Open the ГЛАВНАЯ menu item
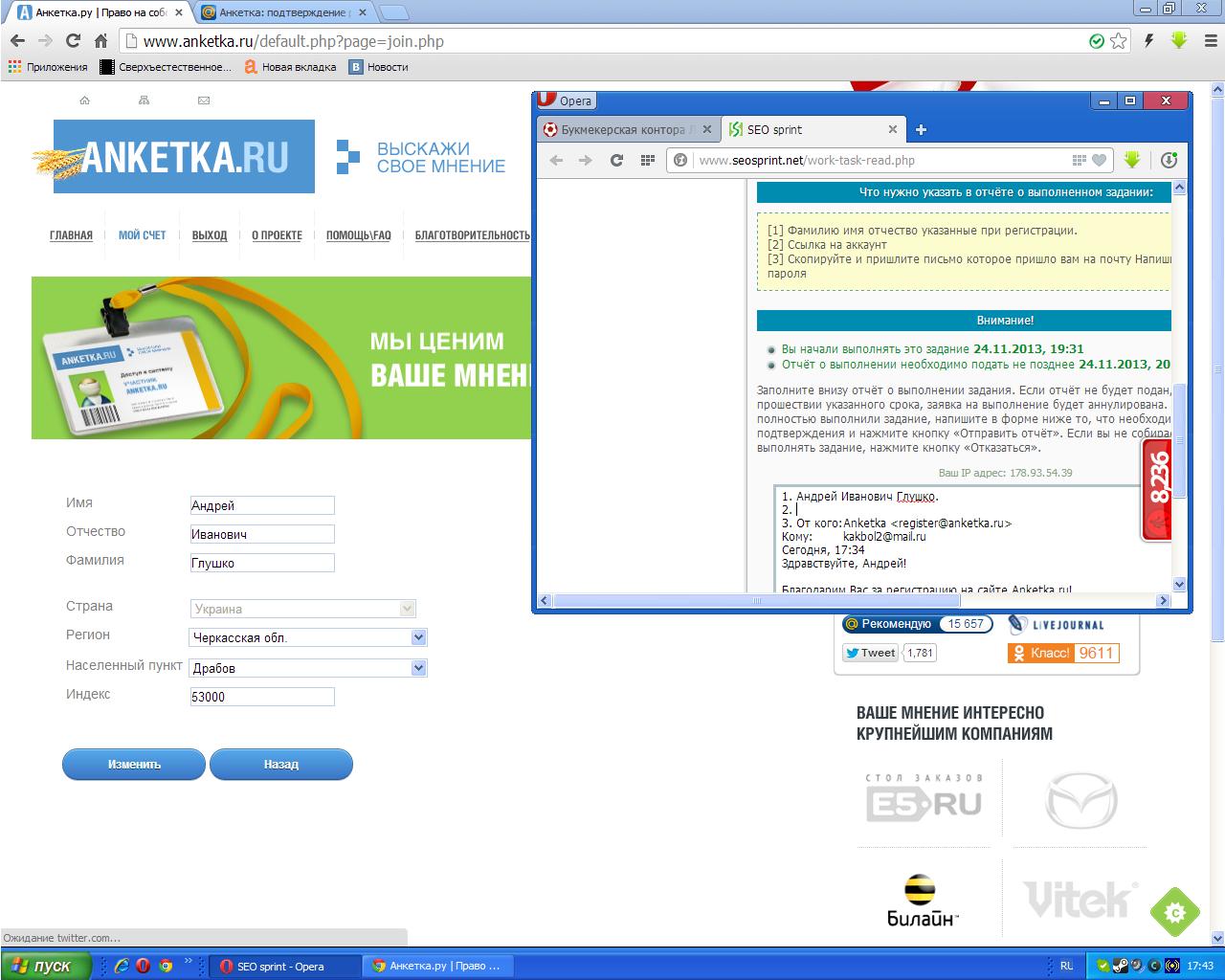This screenshot has width=1225, height=980. (71, 235)
